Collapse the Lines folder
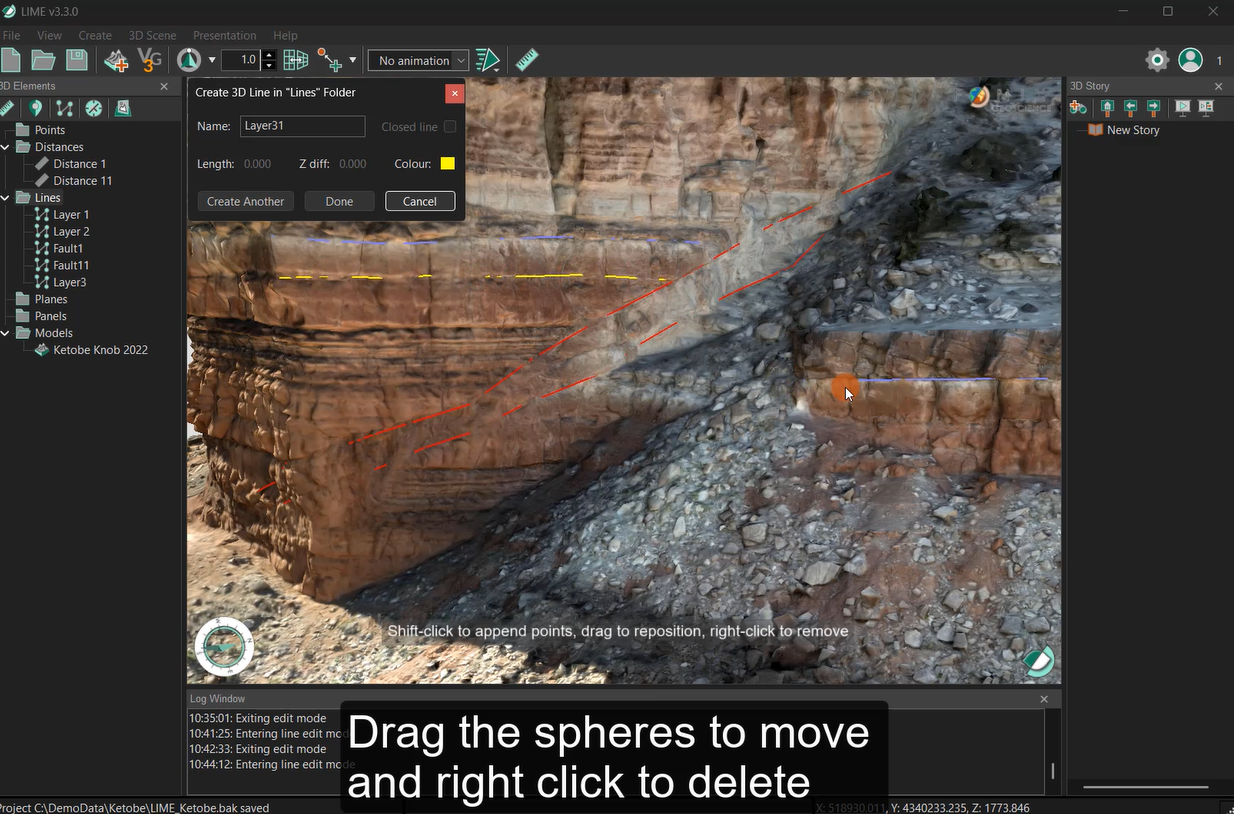 [6, 198]
